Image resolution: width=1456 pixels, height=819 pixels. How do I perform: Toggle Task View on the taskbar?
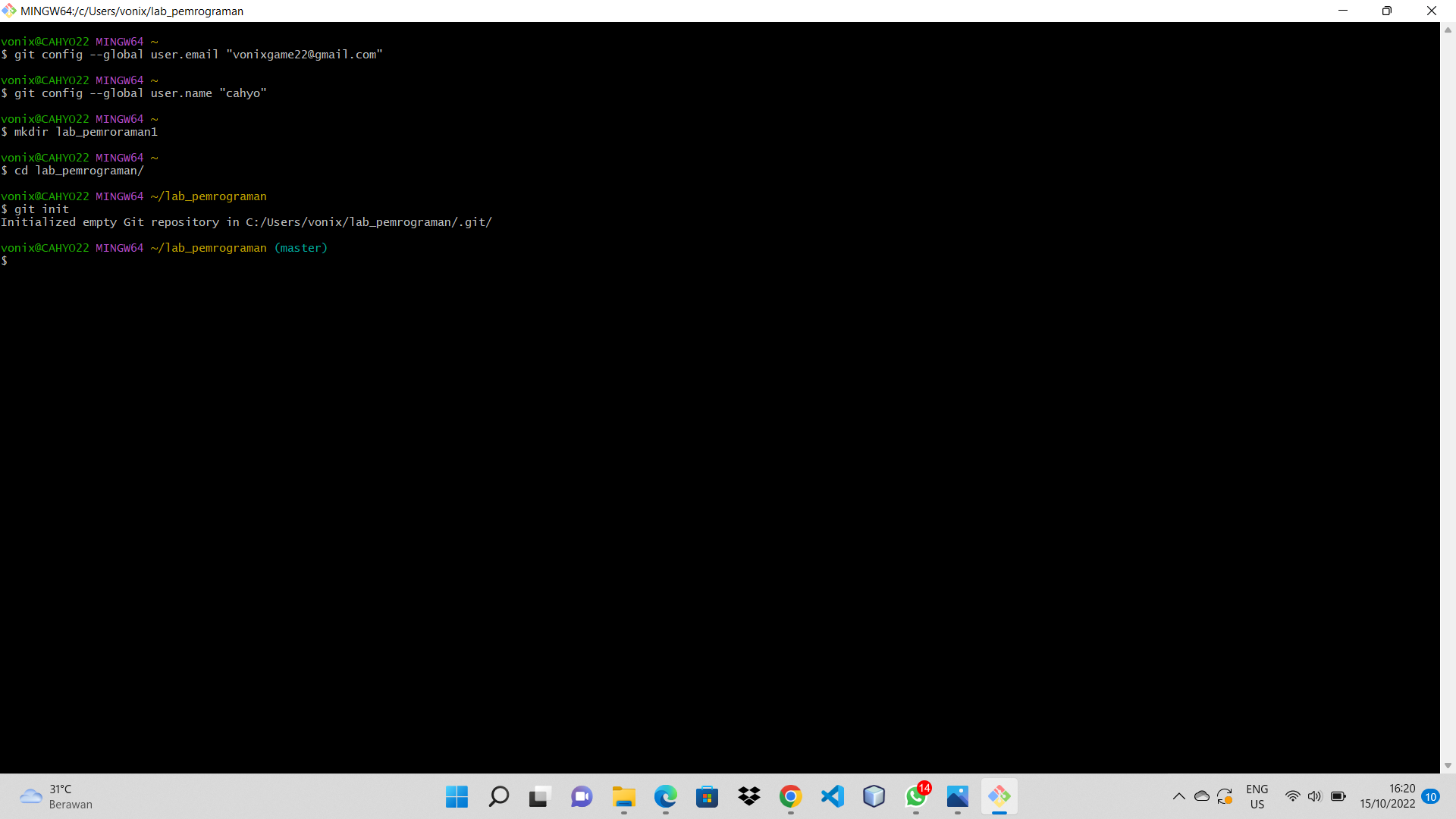pyautogui.click(x=538, y=796)
